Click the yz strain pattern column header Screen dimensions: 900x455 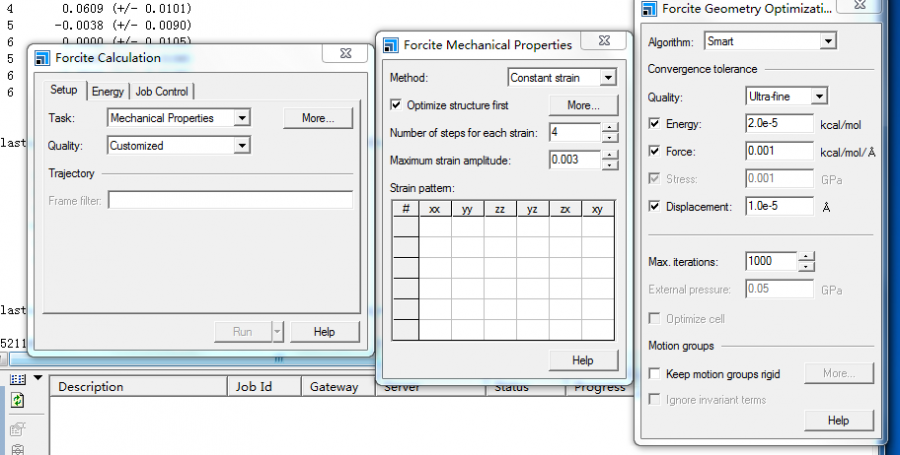pyautogui.click(x=533, y=209)
